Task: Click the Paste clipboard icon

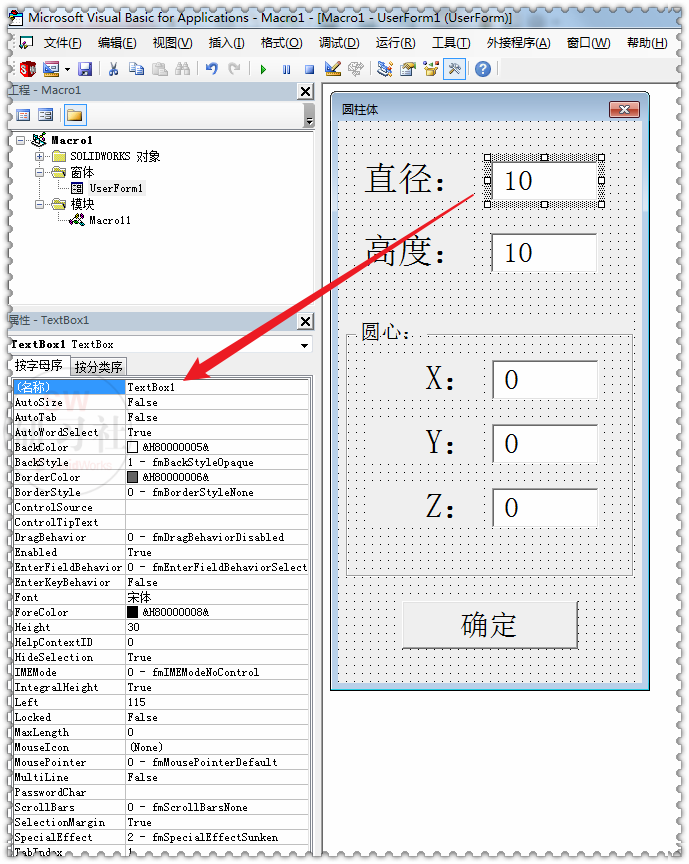Action: (160, 69)
